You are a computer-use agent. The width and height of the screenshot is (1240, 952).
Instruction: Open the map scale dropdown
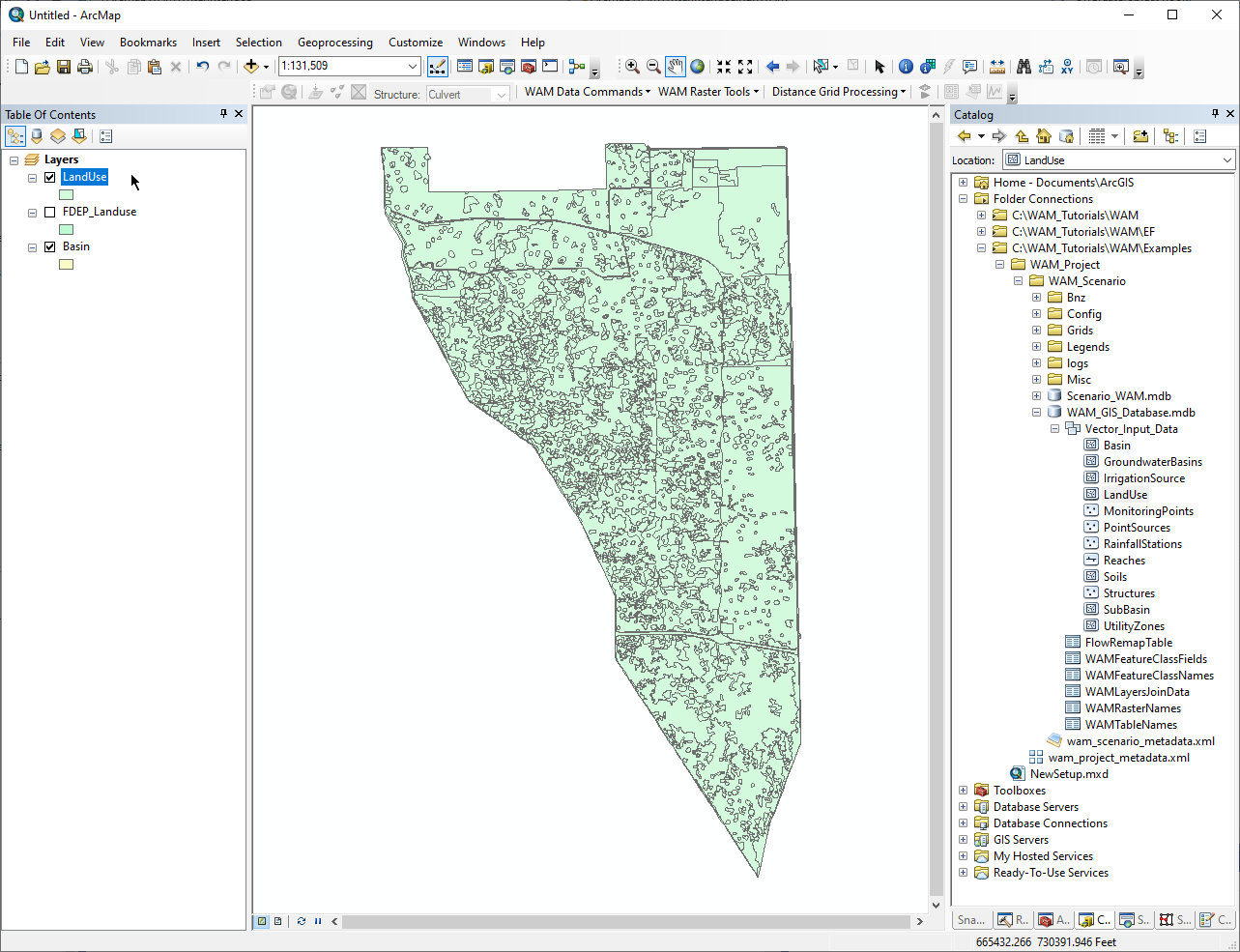413,67
